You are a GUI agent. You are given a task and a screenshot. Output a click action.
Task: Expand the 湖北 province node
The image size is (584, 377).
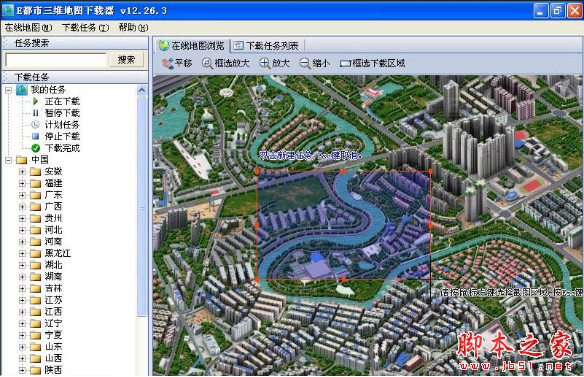[x=22, y=265]
